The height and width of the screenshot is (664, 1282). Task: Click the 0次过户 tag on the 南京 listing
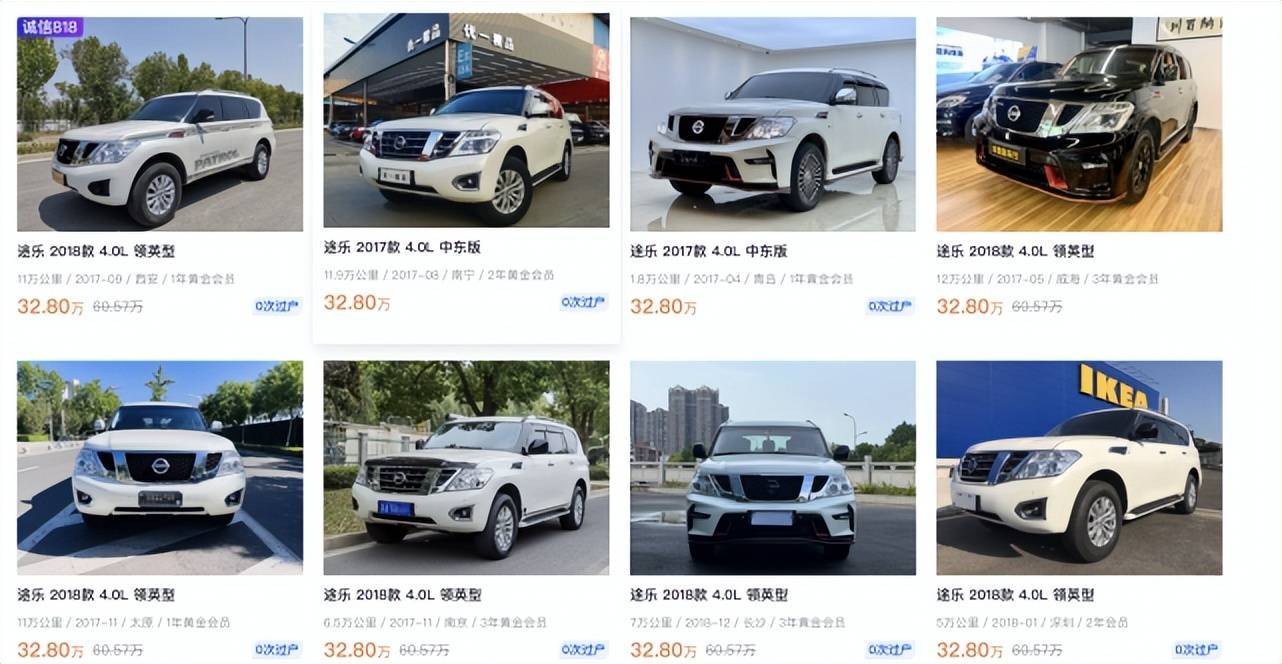[584, 650]
